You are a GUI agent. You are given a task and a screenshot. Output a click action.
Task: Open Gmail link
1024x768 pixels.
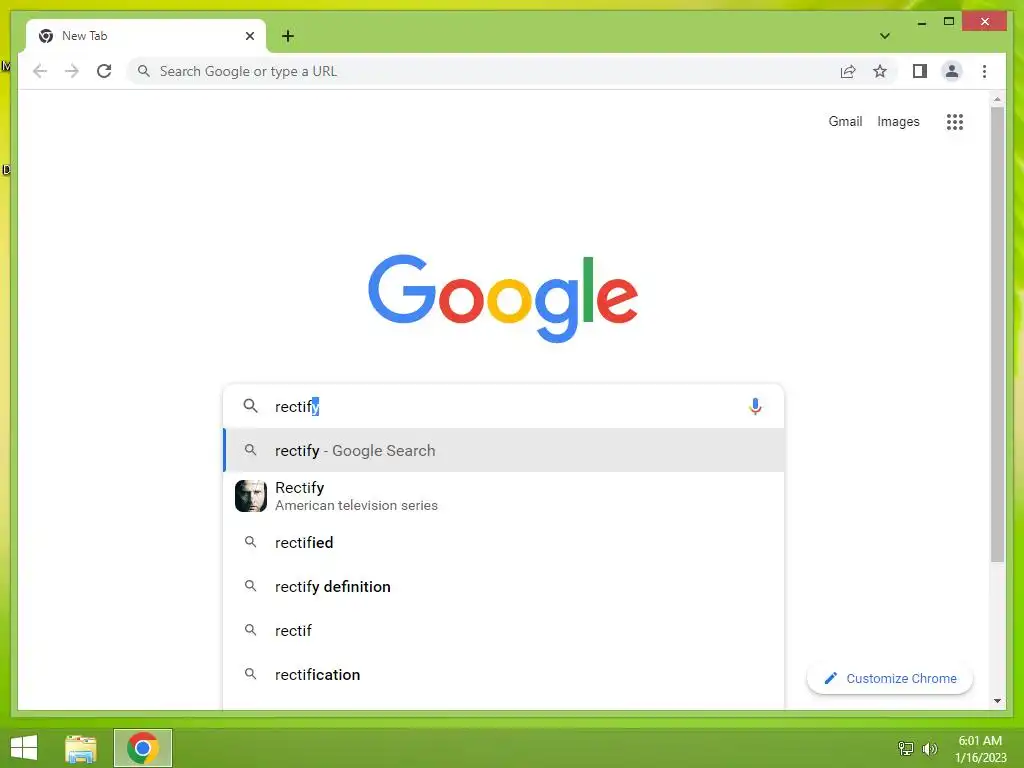click(x=845, y=121)
